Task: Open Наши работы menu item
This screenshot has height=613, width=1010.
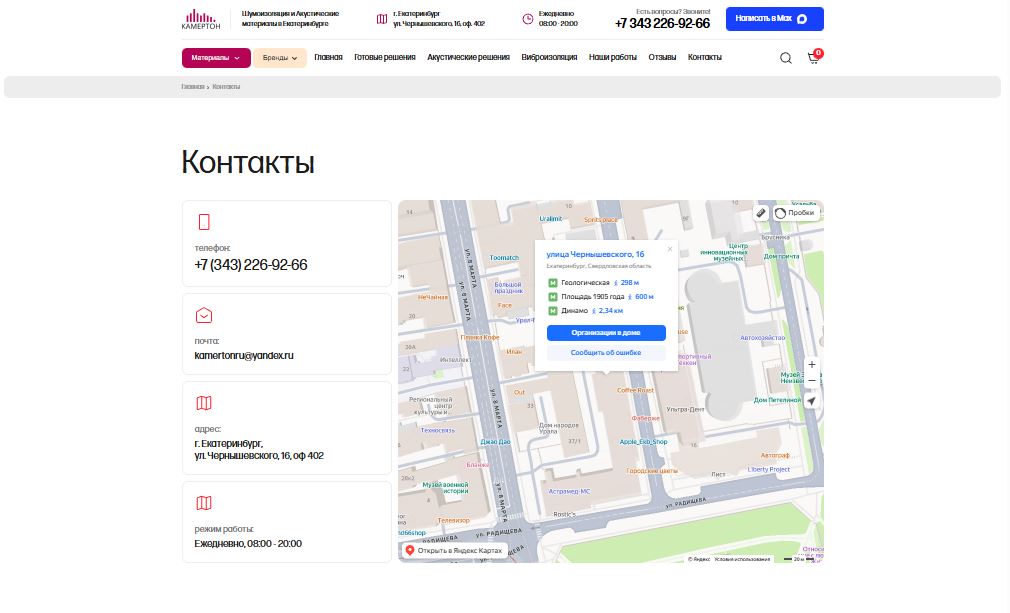Action: click(613, 57)
